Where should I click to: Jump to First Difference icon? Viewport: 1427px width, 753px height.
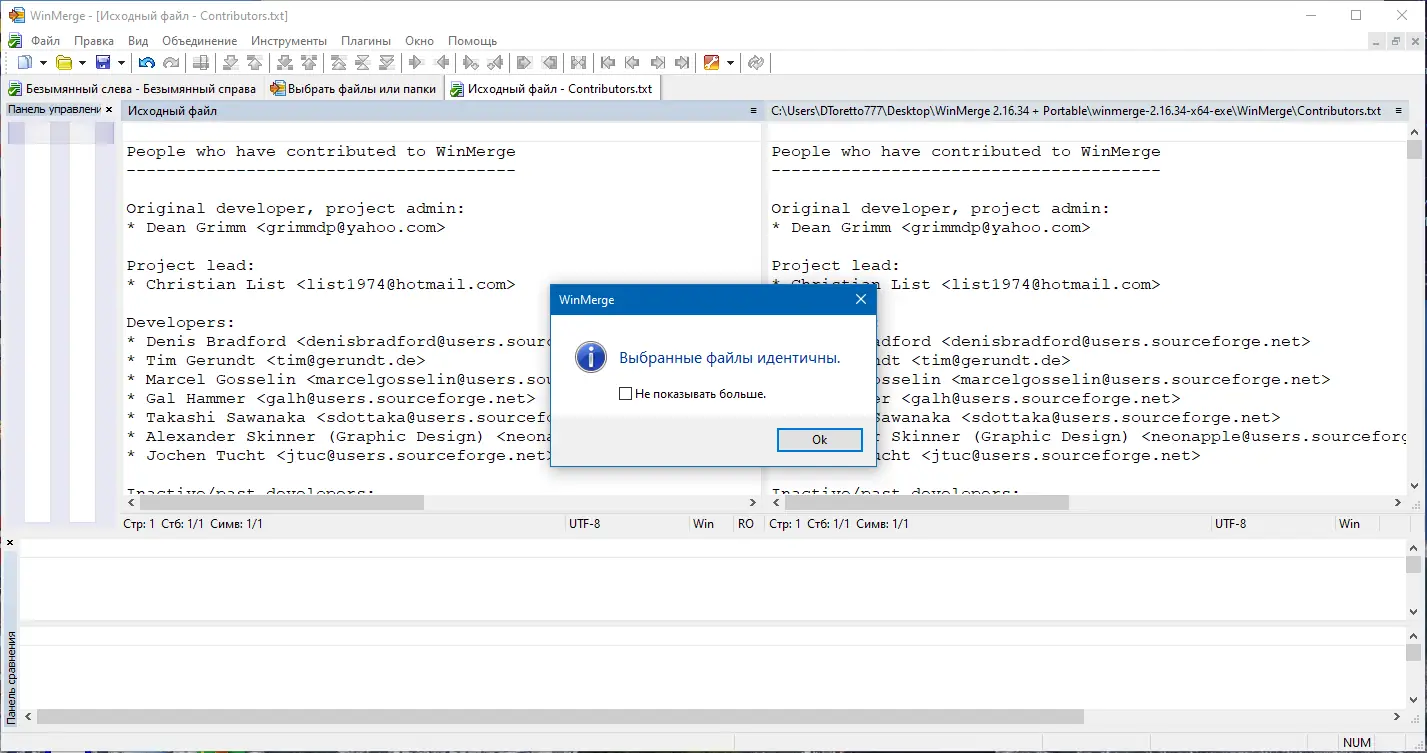pos(338,62)
